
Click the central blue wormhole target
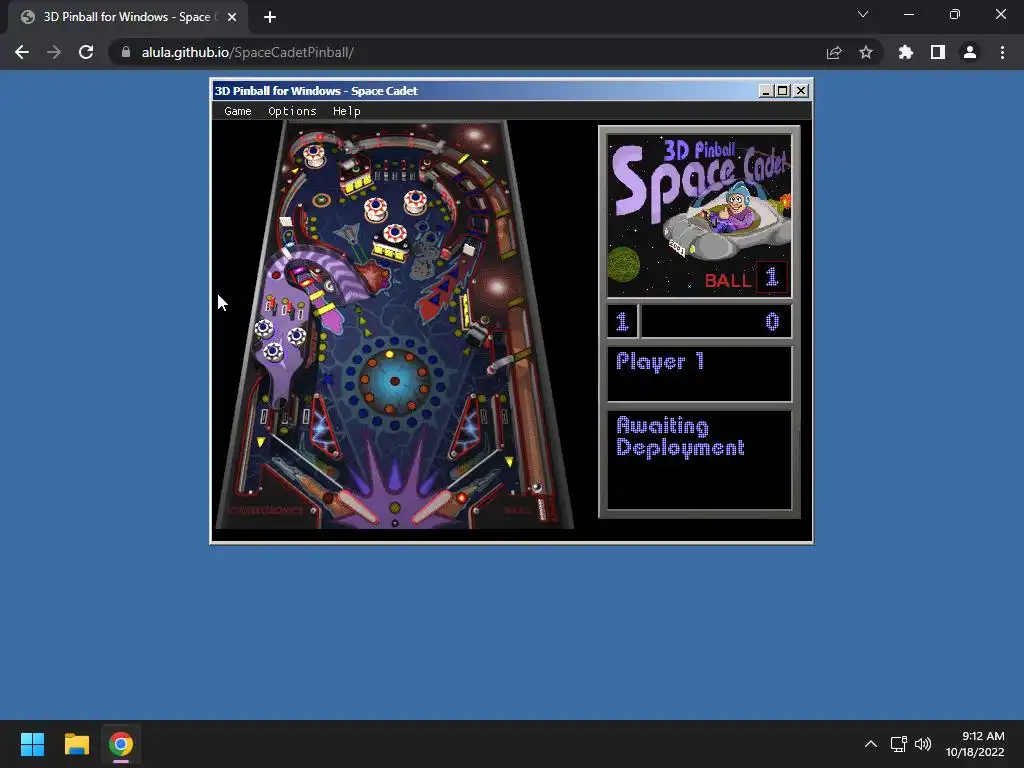394,381
